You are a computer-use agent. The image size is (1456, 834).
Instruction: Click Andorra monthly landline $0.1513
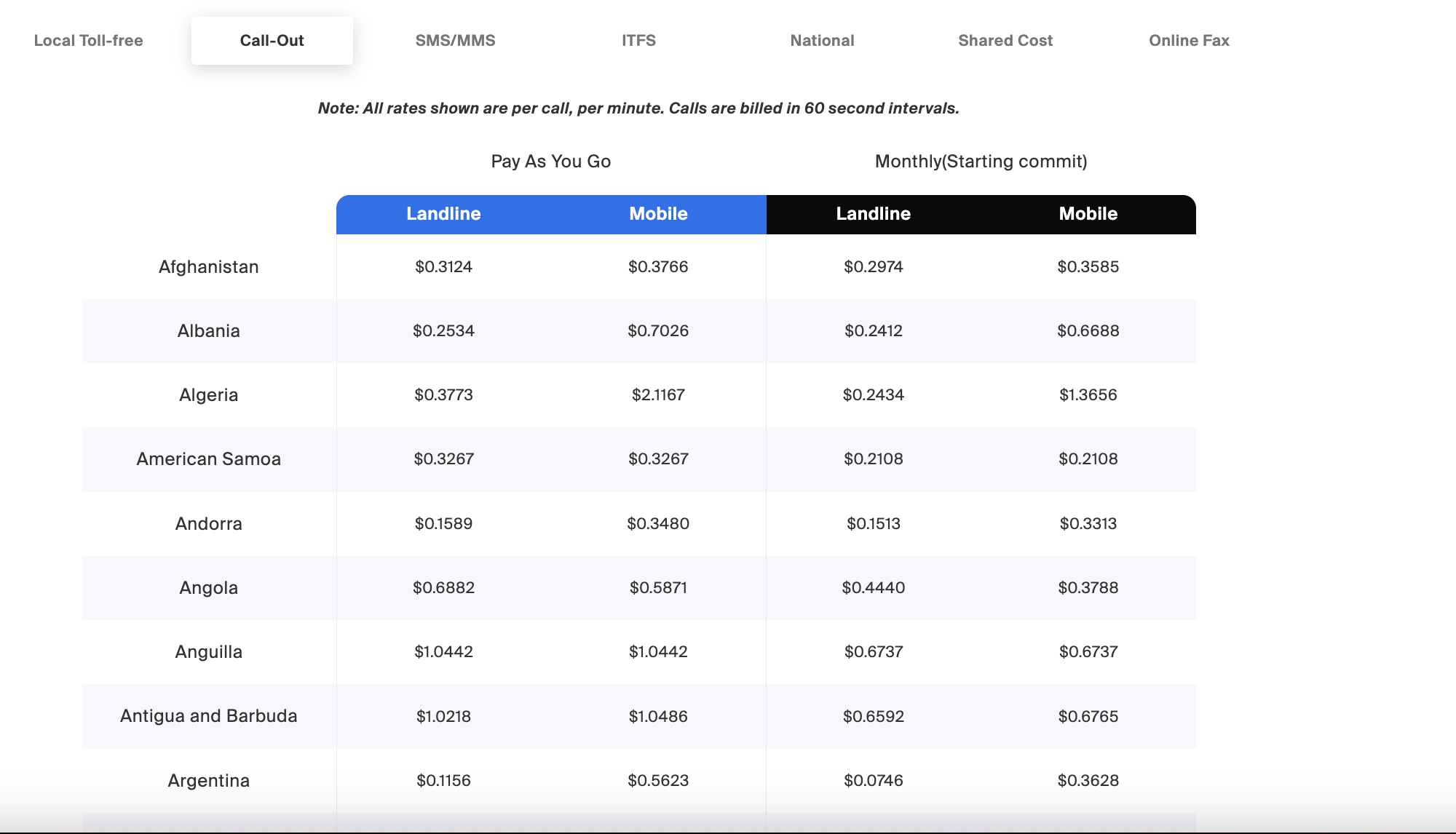[874, 524]
